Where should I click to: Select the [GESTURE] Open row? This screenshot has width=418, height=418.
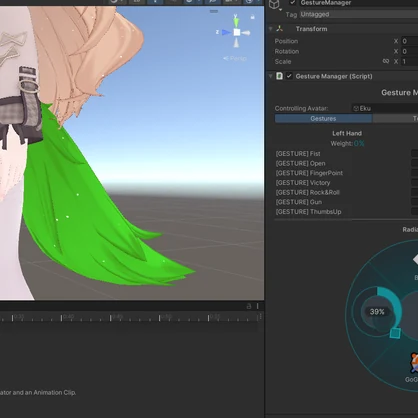pos(346,163)
